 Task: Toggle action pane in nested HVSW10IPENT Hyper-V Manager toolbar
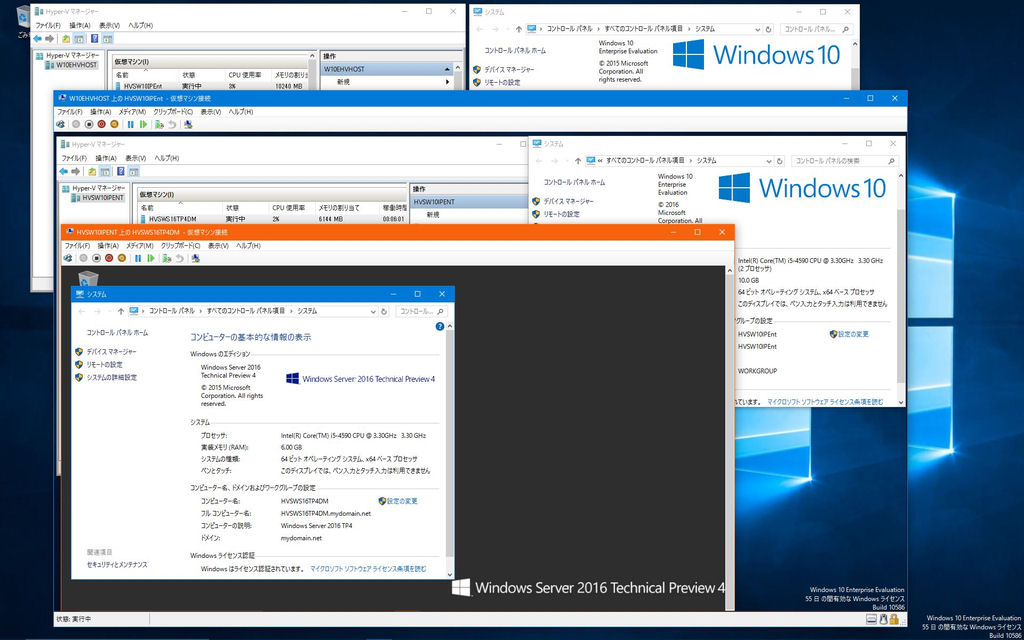point(133,172)
